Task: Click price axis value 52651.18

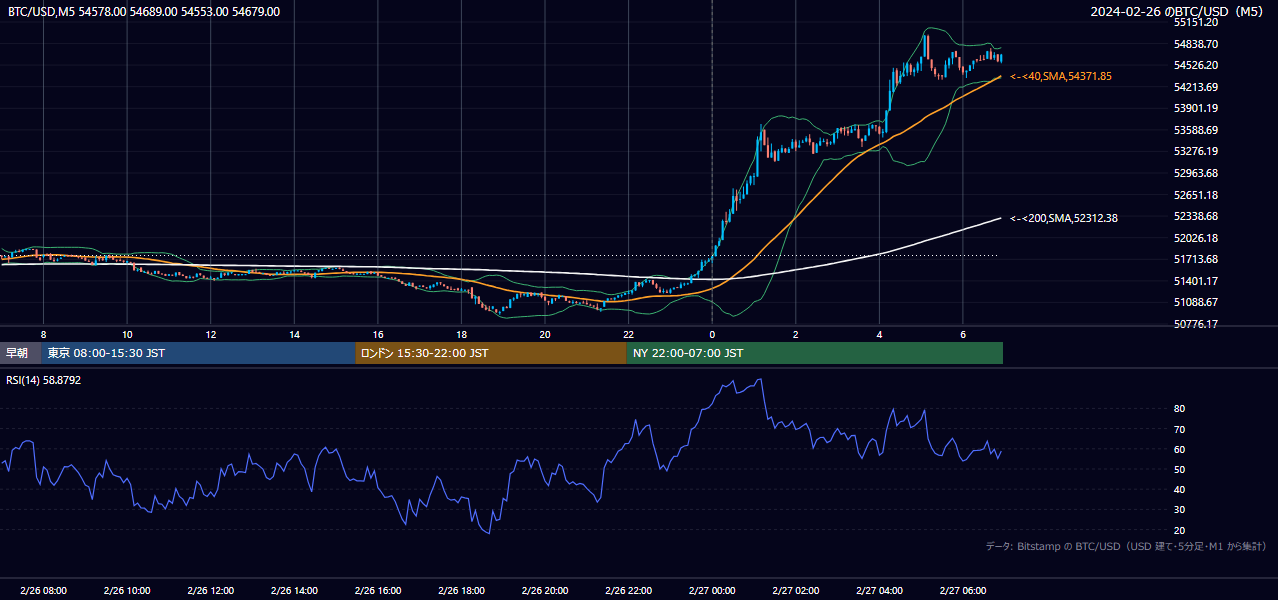Action: 1195,195
